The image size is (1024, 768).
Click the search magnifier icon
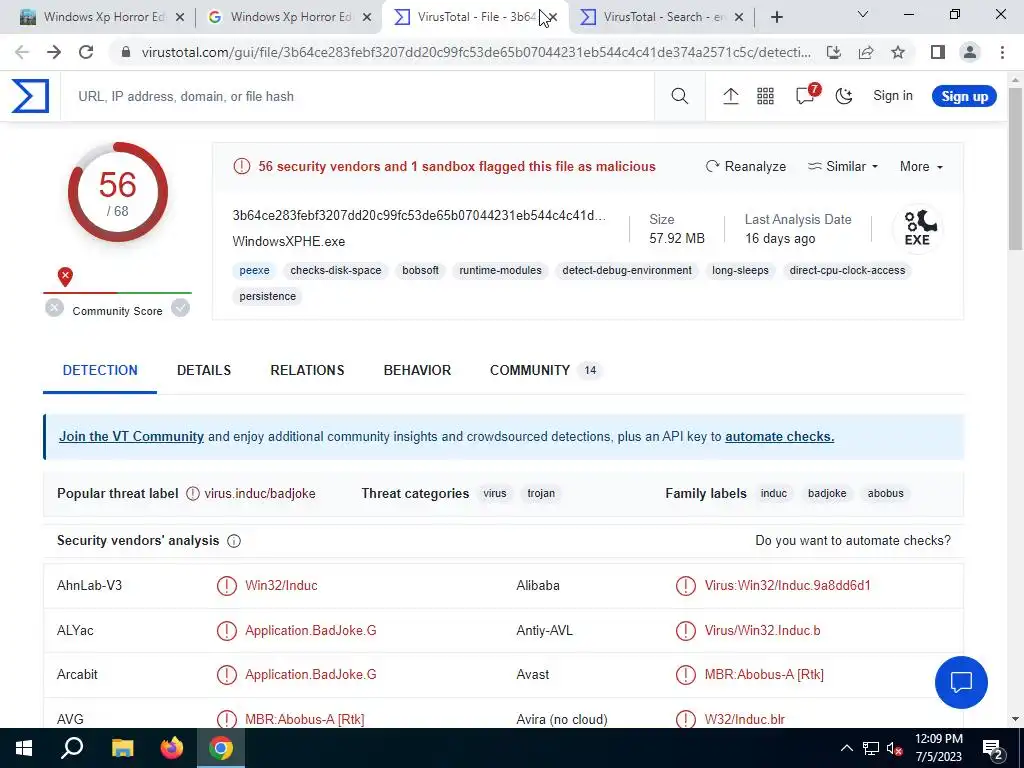[680, 96]
